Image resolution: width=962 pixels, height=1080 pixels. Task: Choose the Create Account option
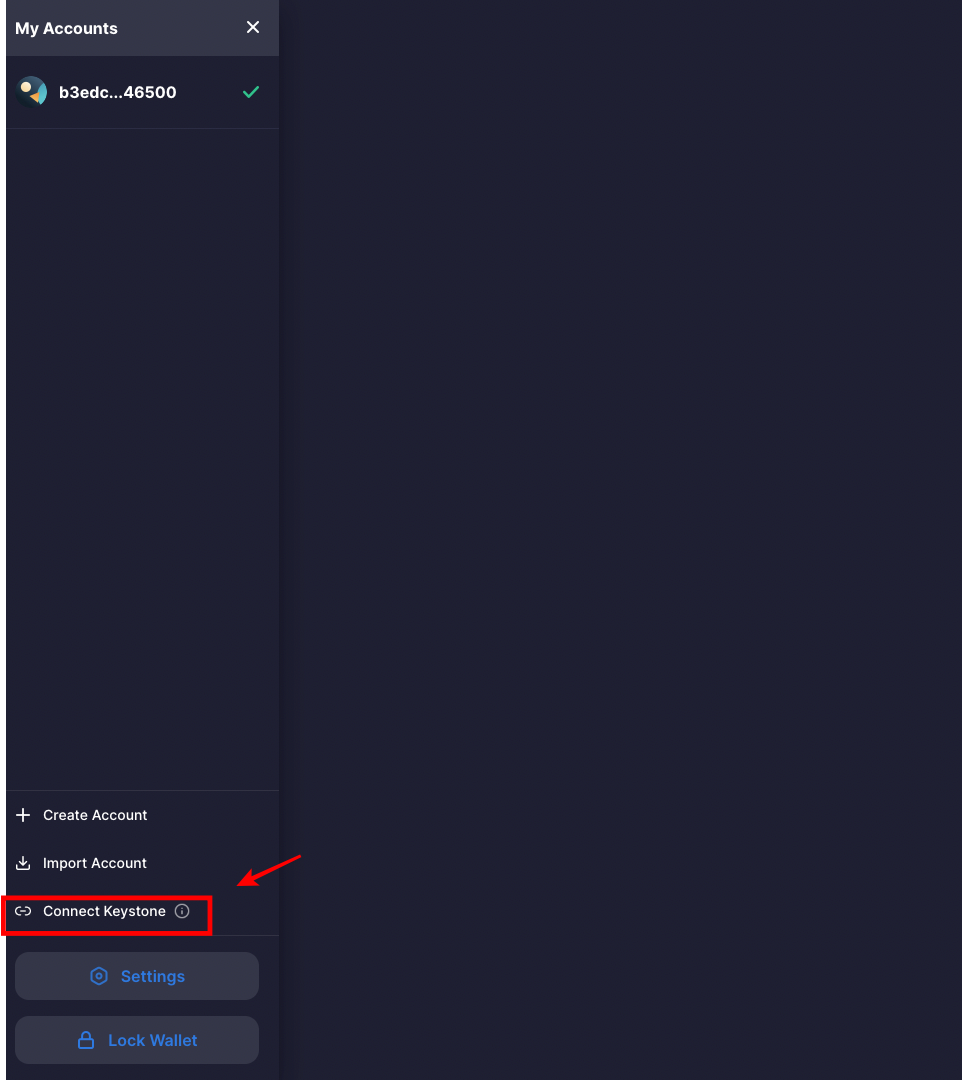coord(95,815)
